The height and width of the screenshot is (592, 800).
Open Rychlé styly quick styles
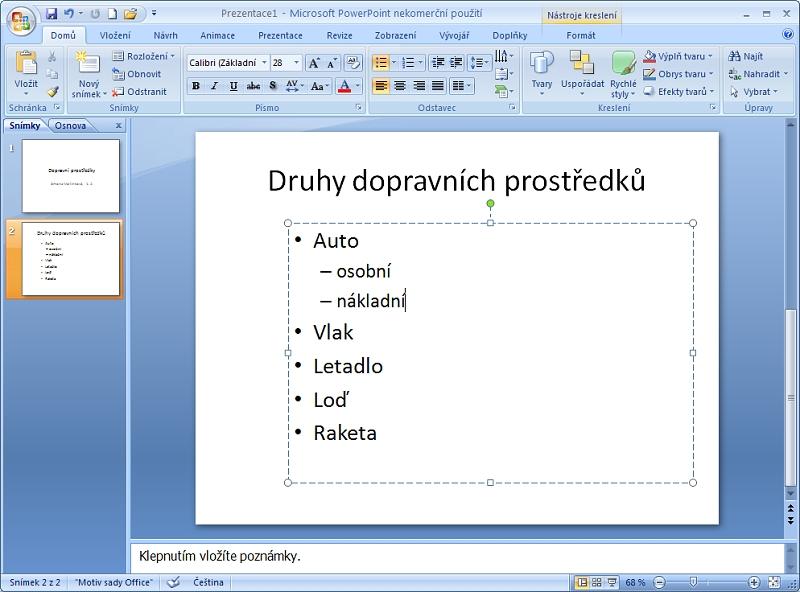point(623,73)
